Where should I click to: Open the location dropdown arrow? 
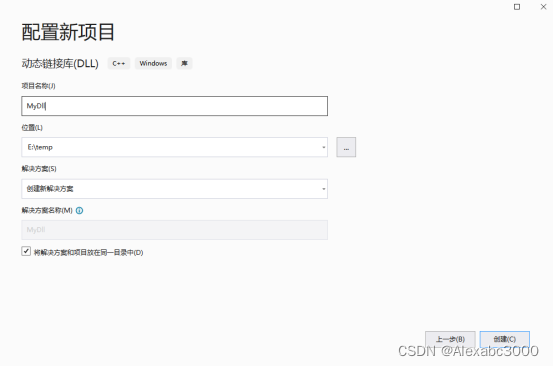(323, 147)
